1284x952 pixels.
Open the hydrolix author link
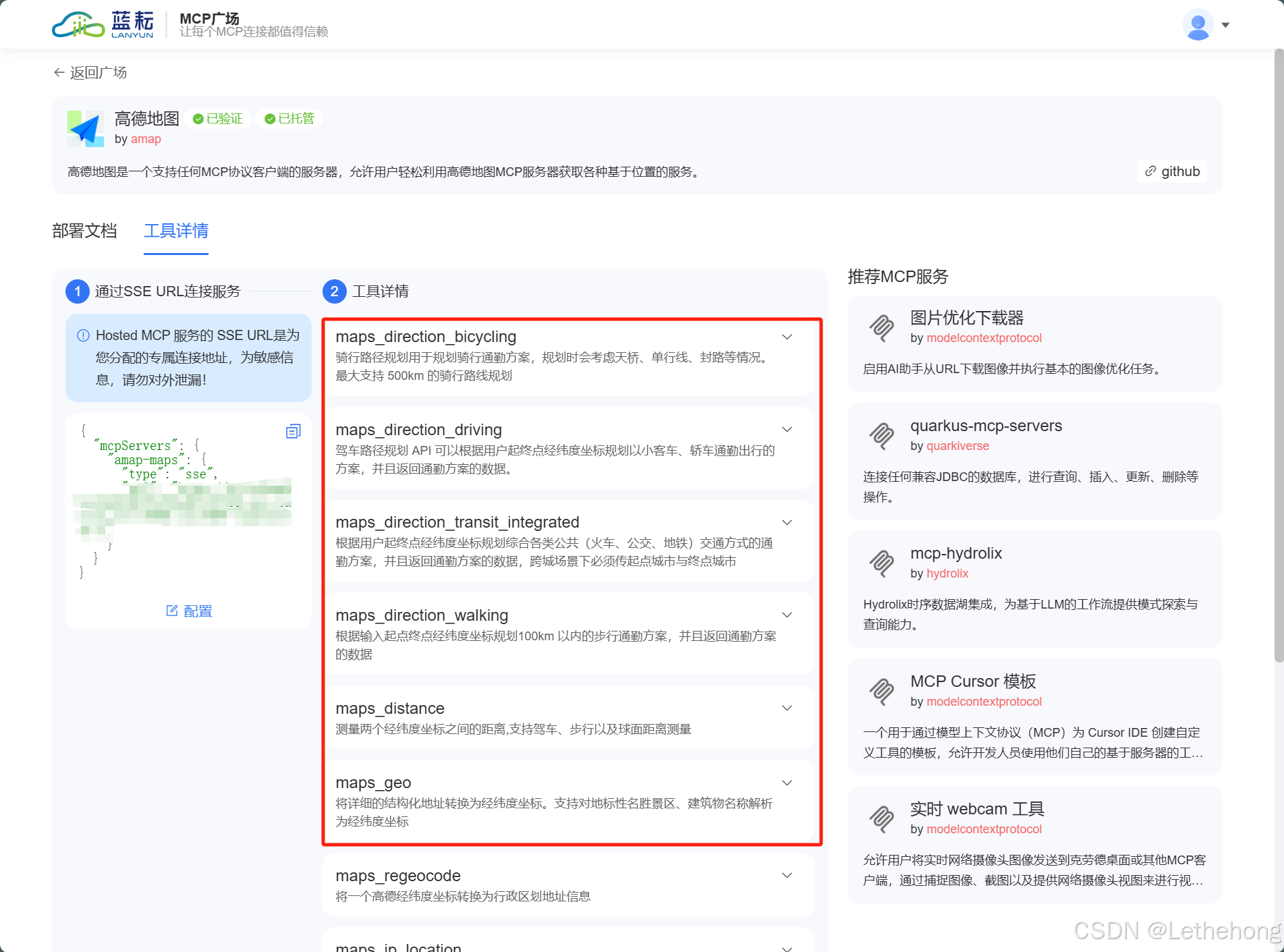947,573
